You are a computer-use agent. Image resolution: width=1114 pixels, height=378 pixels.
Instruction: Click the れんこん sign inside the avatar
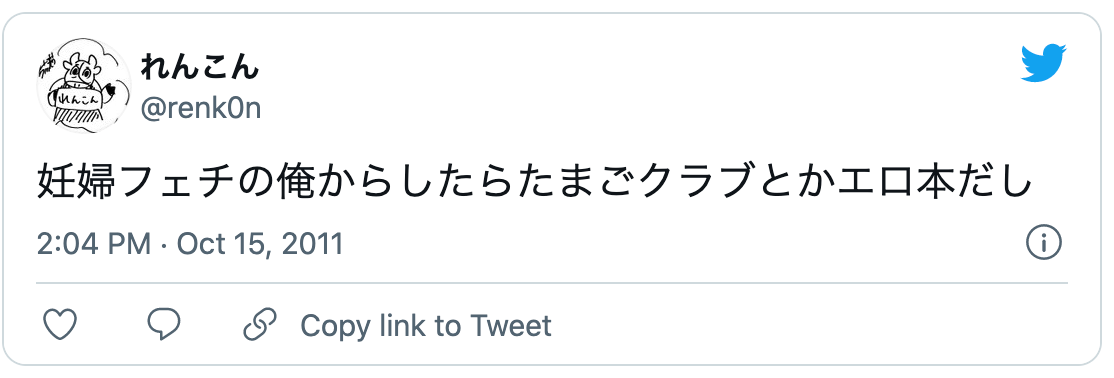[x=73, y=98]
